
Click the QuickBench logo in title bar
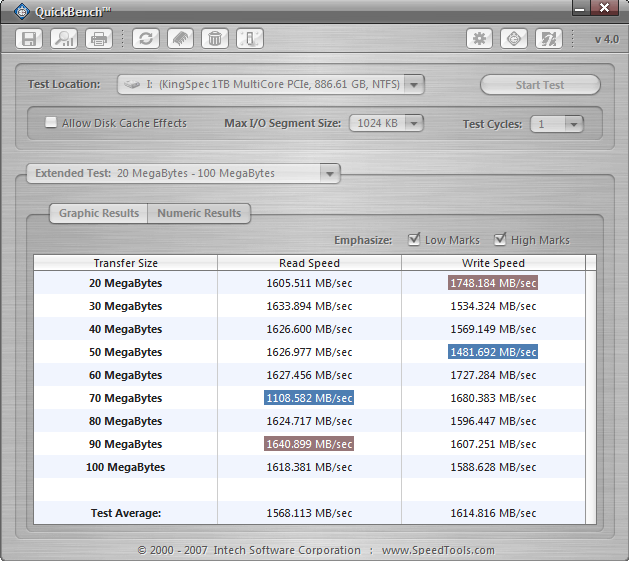point(19,11)
